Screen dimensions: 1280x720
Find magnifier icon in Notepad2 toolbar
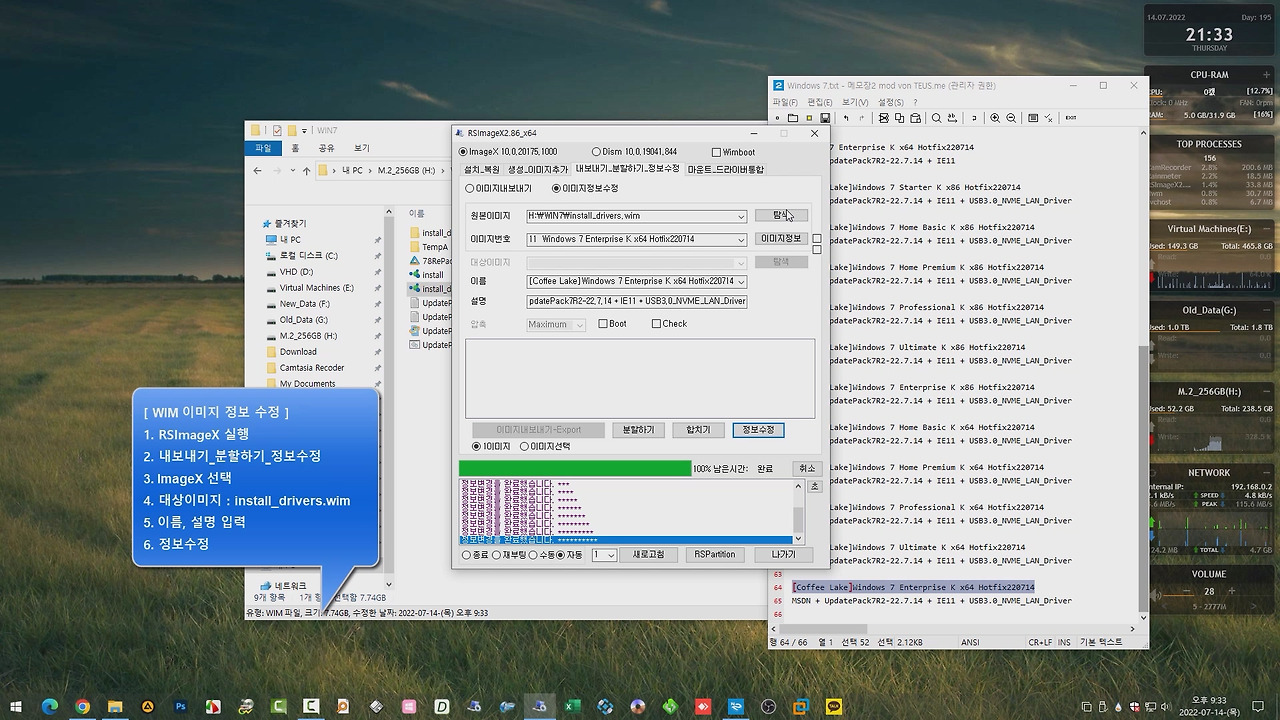937,118
